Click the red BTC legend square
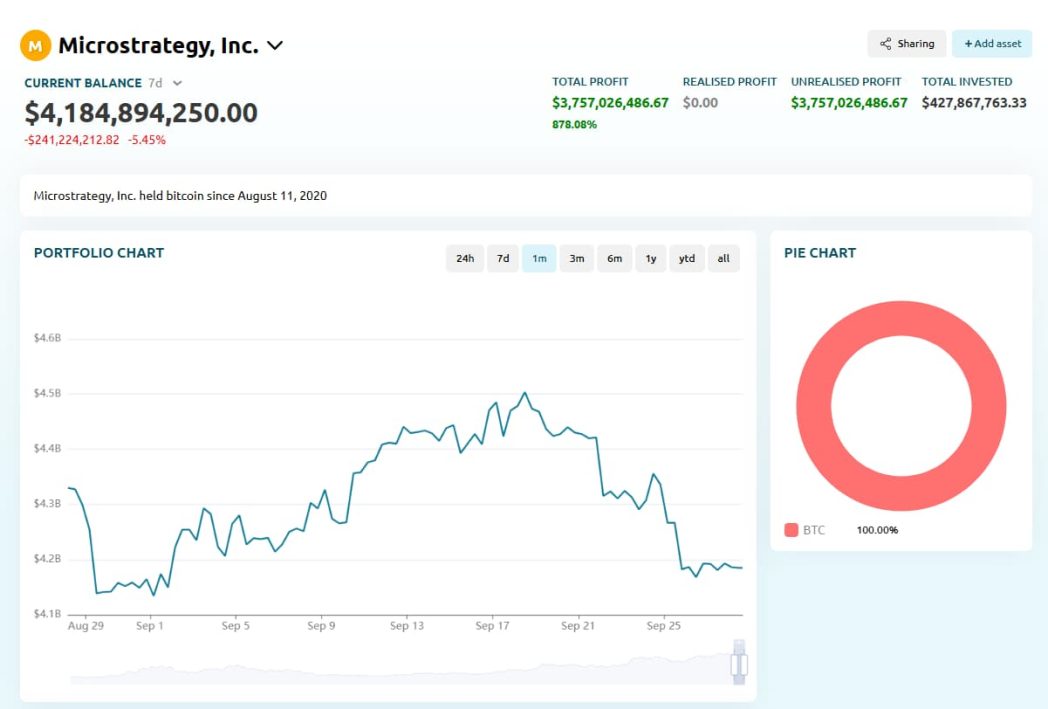Viewport: 1048px width, 709px height. (x=791, y=530)
